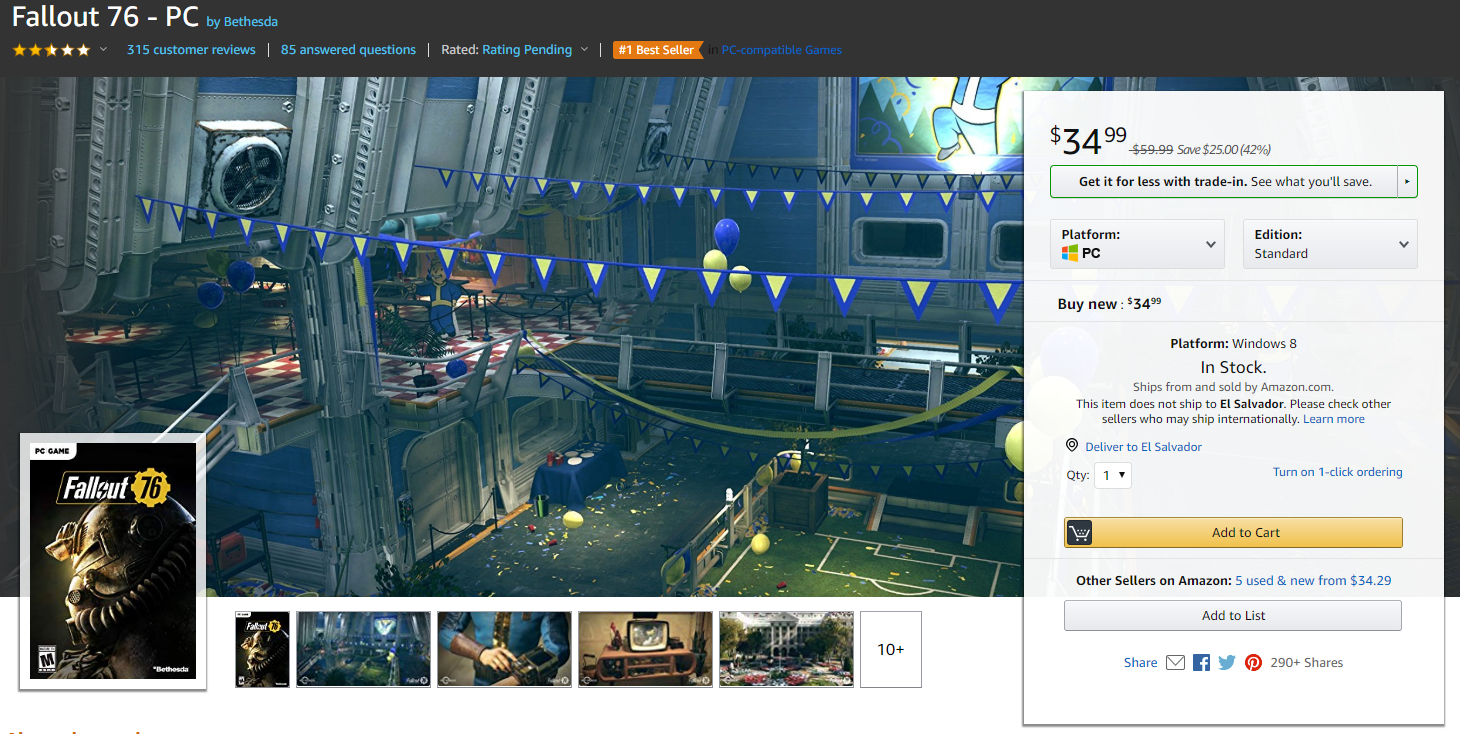The image size is (1460, 734).
Task: Click the Share text link
Action: coord(1140,663)
